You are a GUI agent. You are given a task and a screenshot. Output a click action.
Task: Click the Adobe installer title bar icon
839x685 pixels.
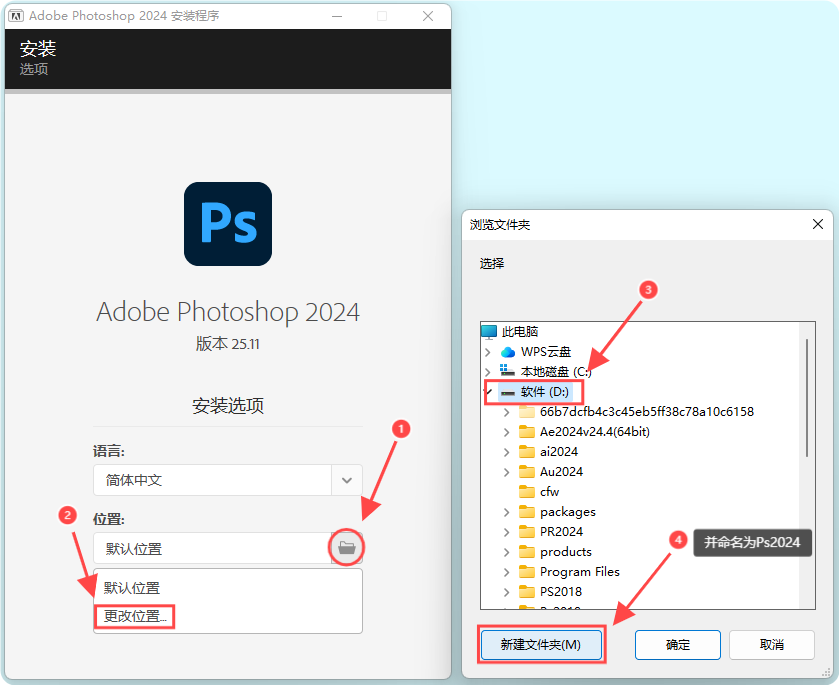coord(16,16)
